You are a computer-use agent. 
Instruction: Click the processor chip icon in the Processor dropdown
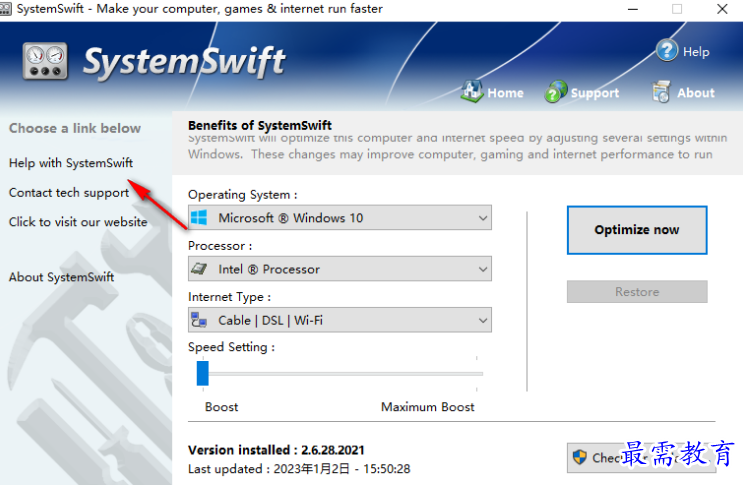pos(199,269)
